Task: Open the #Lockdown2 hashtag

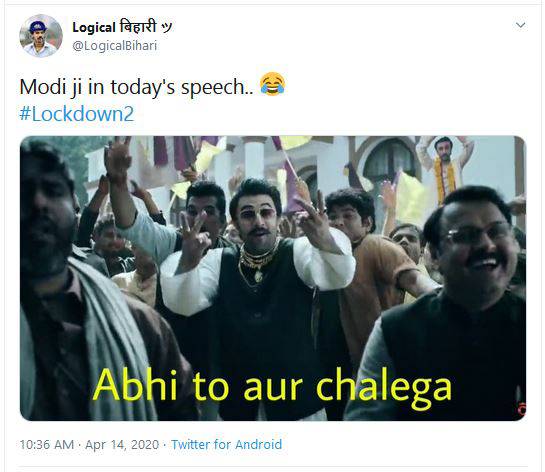Action: (x=76, y=114)
